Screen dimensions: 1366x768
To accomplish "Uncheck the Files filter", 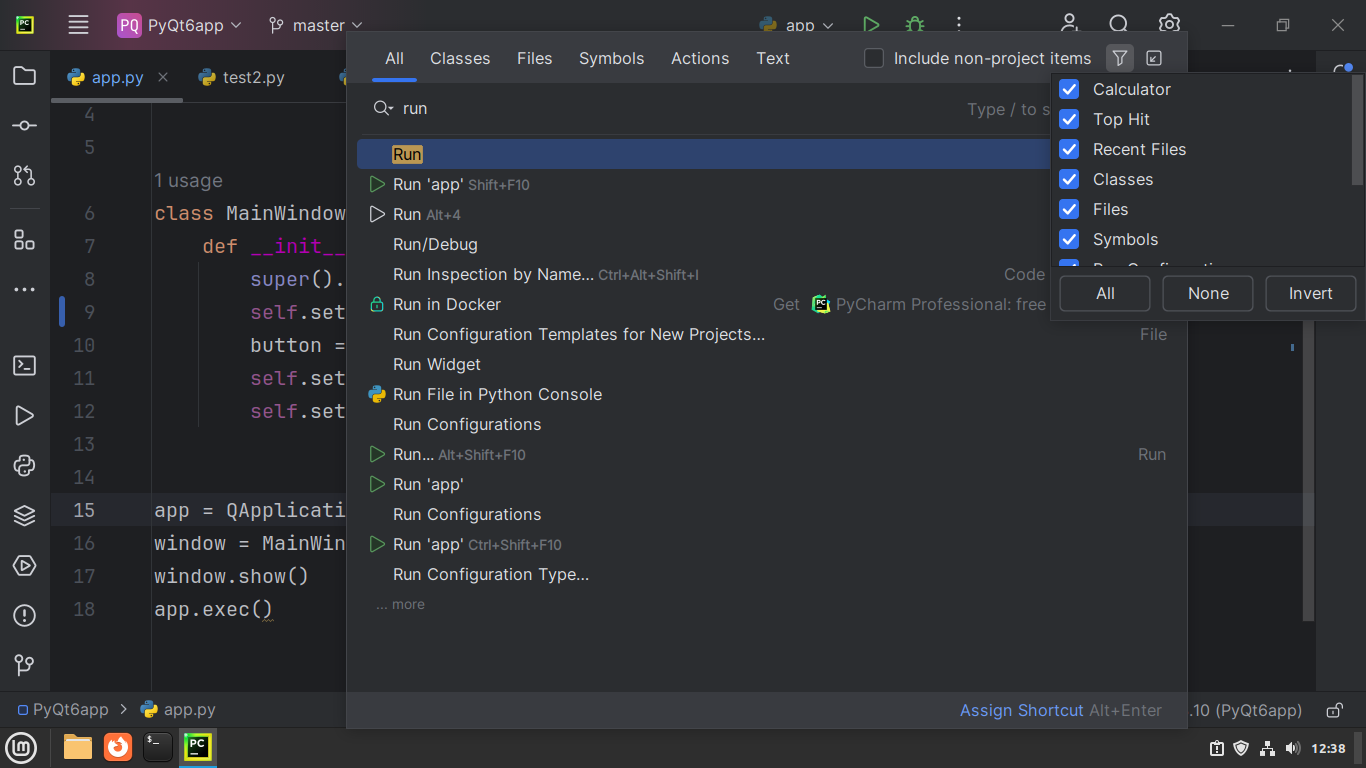I will 1069,209.
